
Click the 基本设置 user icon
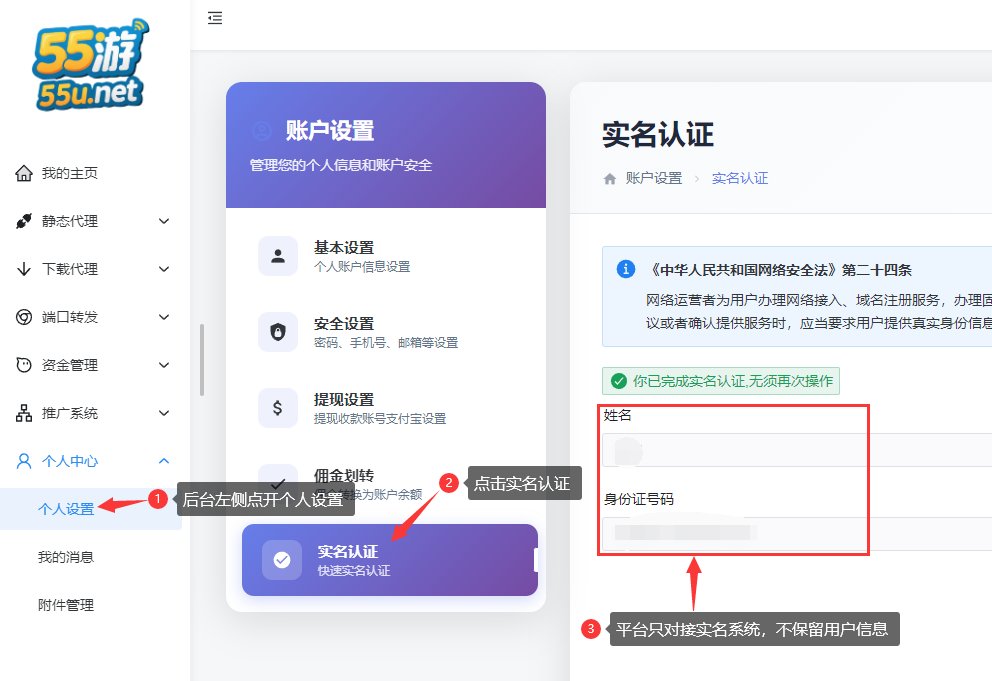278,256
